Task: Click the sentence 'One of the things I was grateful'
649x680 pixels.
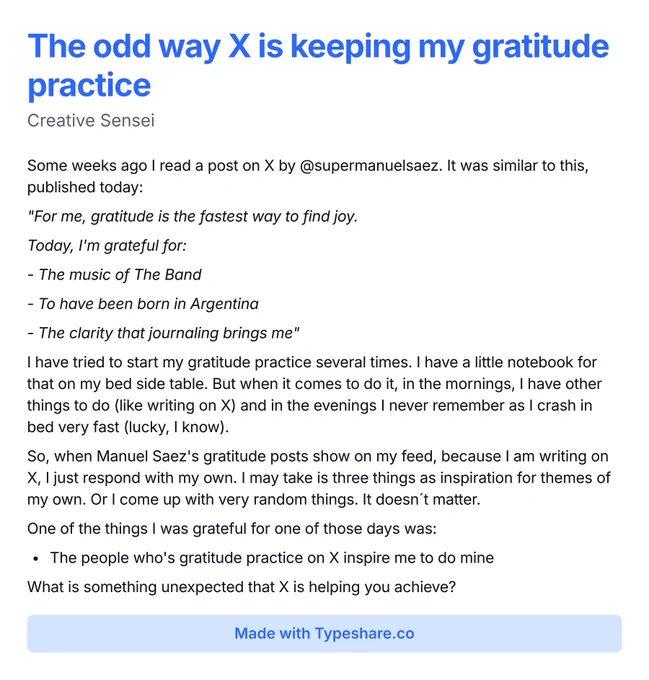Action: click(232, 529)
